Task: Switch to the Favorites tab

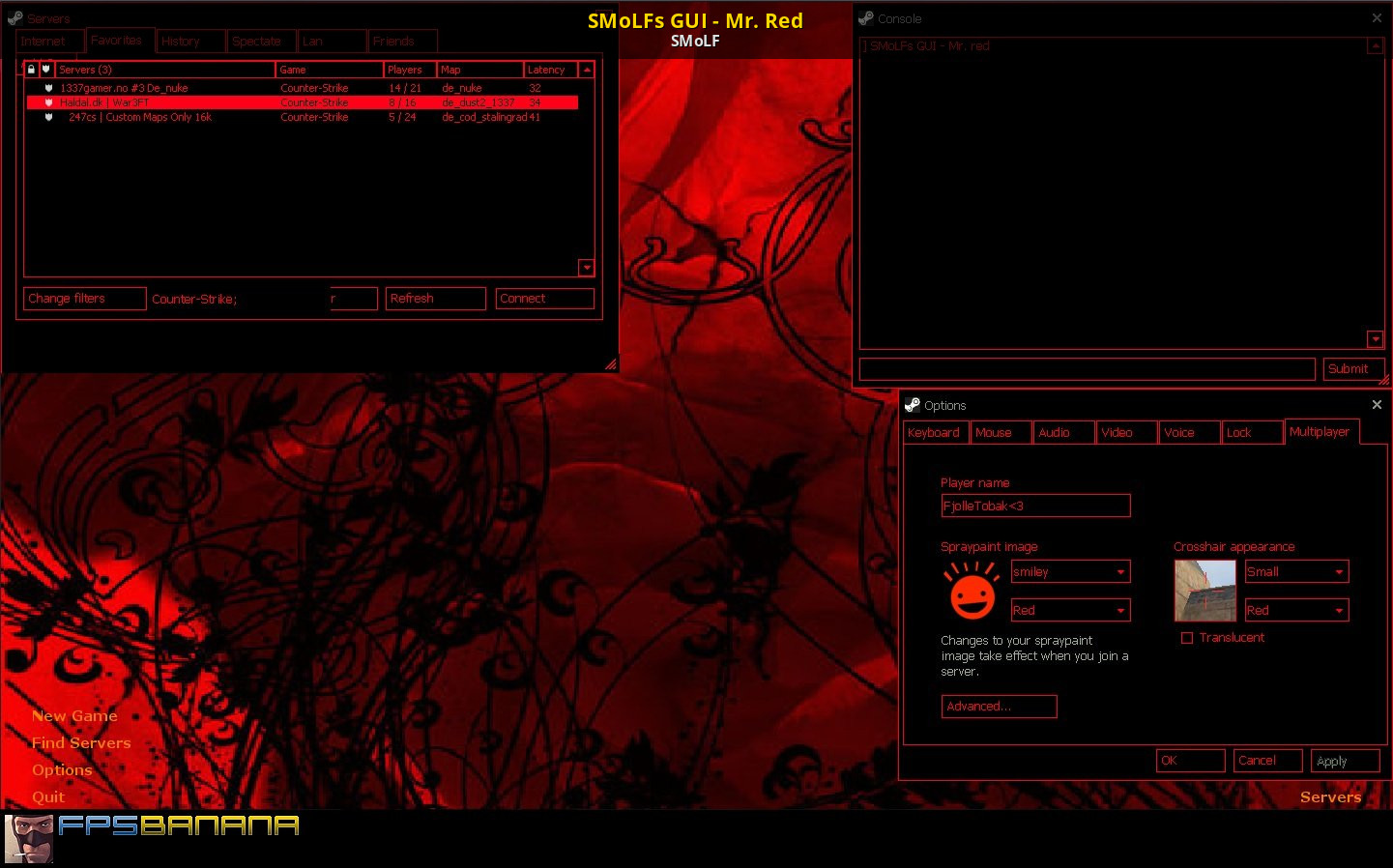Action: pos(120,41)
